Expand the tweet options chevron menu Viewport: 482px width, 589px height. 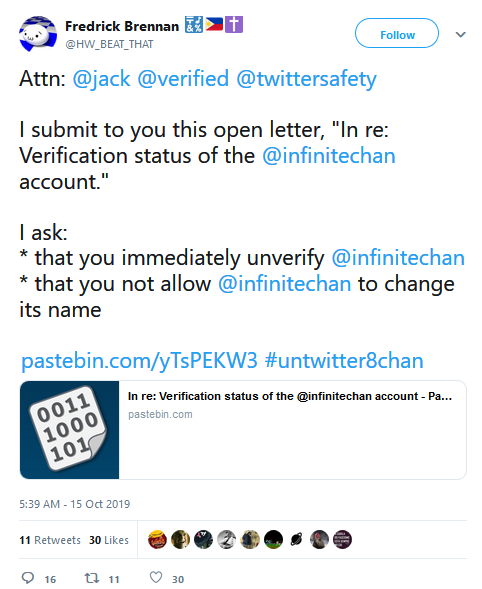tap(461, 35)
